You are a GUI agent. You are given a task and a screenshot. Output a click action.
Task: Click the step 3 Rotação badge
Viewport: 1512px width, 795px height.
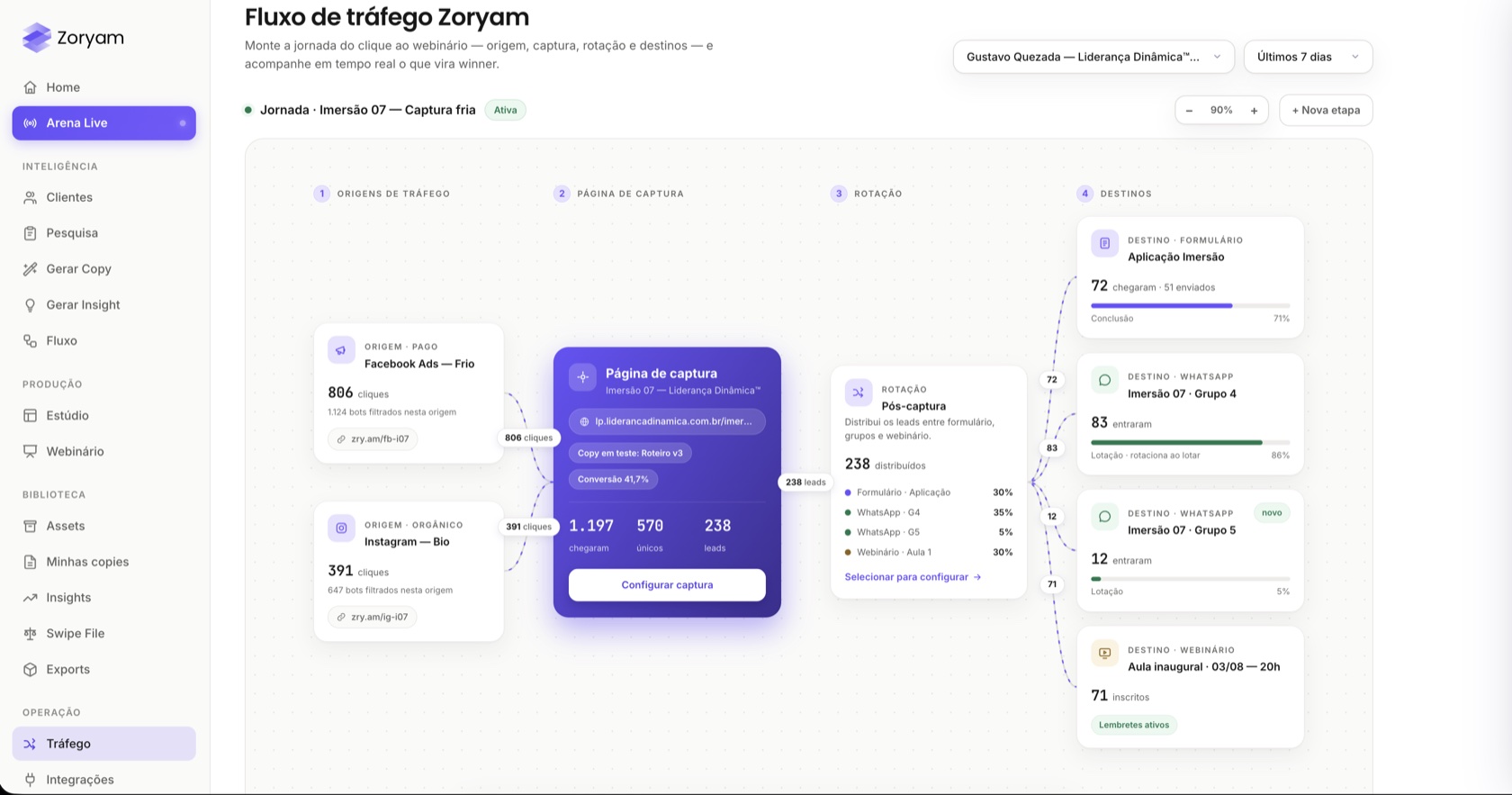(x=839, y=194)
